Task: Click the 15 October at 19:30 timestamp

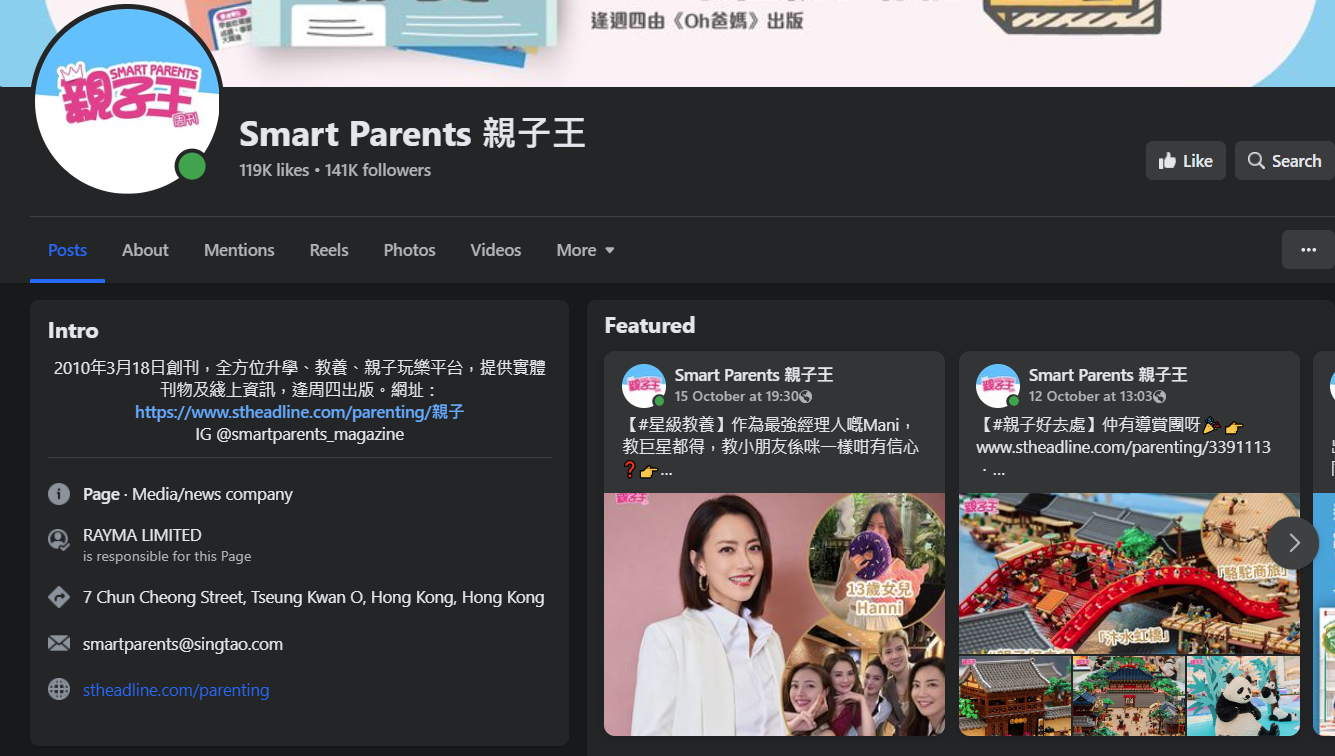Action: [x=737, y=396]
